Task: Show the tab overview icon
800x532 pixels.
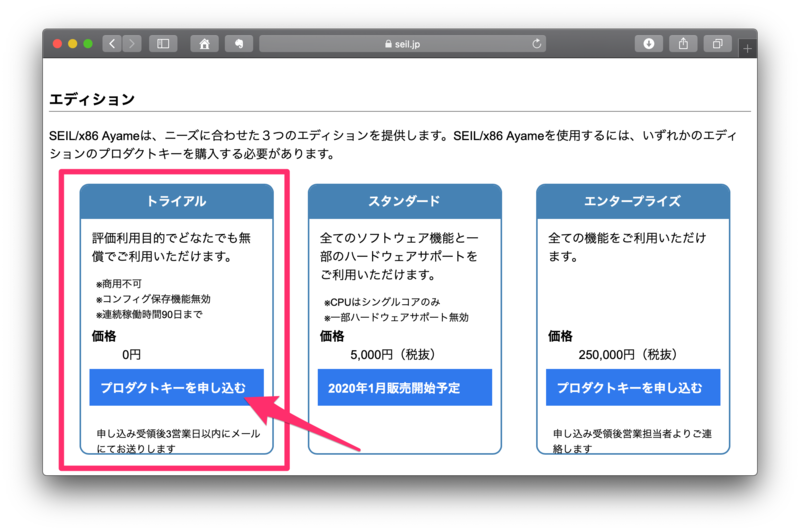Action: click(717, 44)
